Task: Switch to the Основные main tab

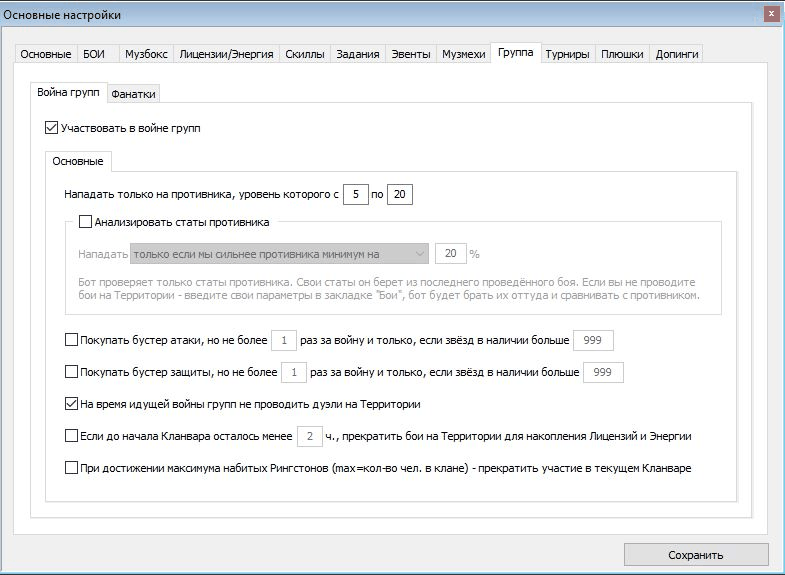Action: [46, 54]
